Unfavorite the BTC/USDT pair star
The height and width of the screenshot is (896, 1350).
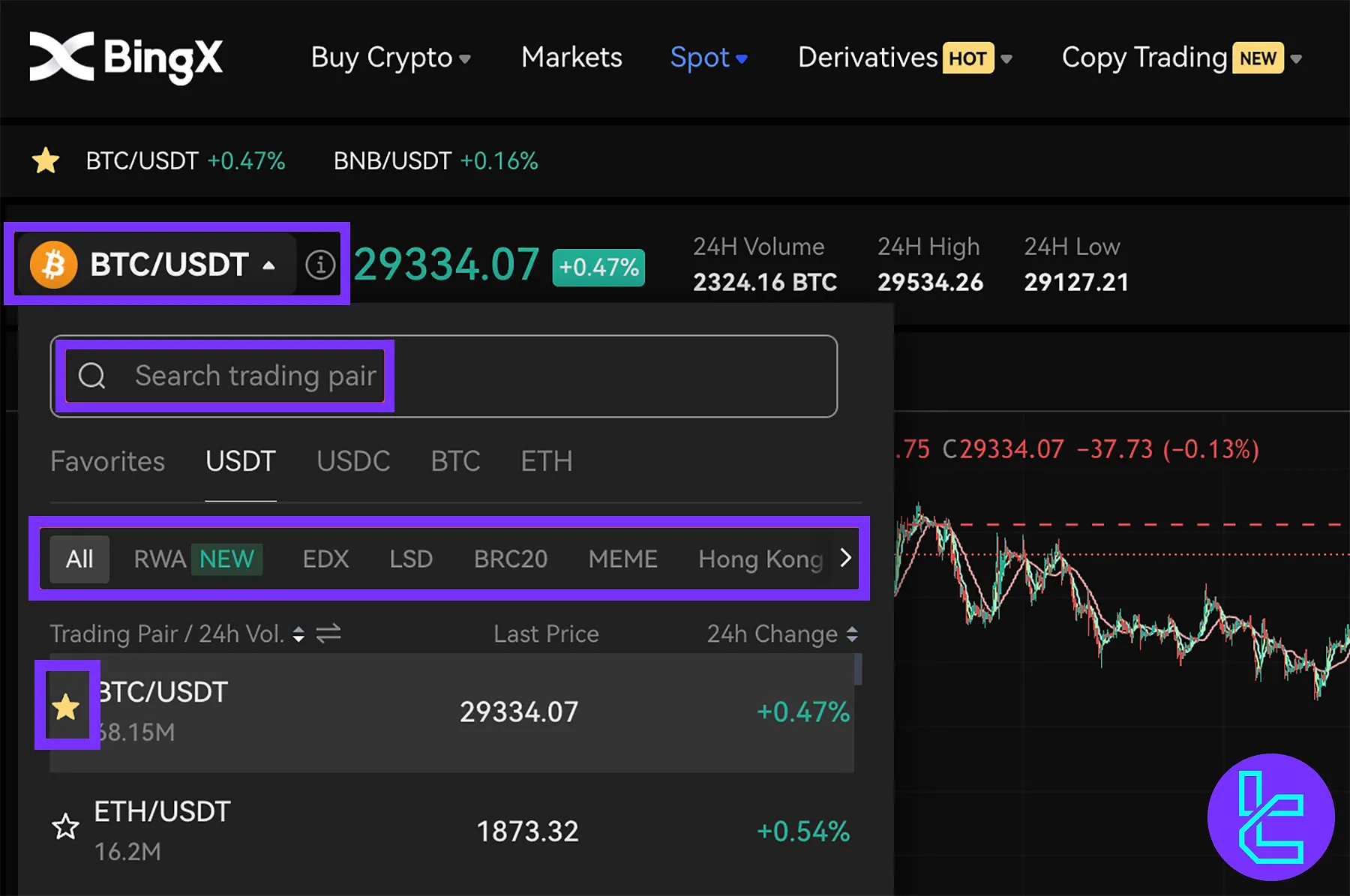coord(66,706)
